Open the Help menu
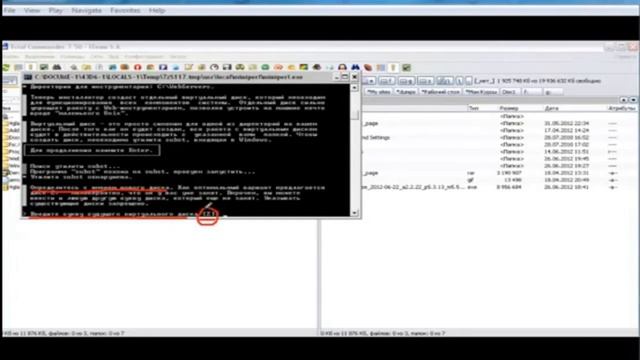The width and height of the screenshot is (640, 360). (157, 10)
